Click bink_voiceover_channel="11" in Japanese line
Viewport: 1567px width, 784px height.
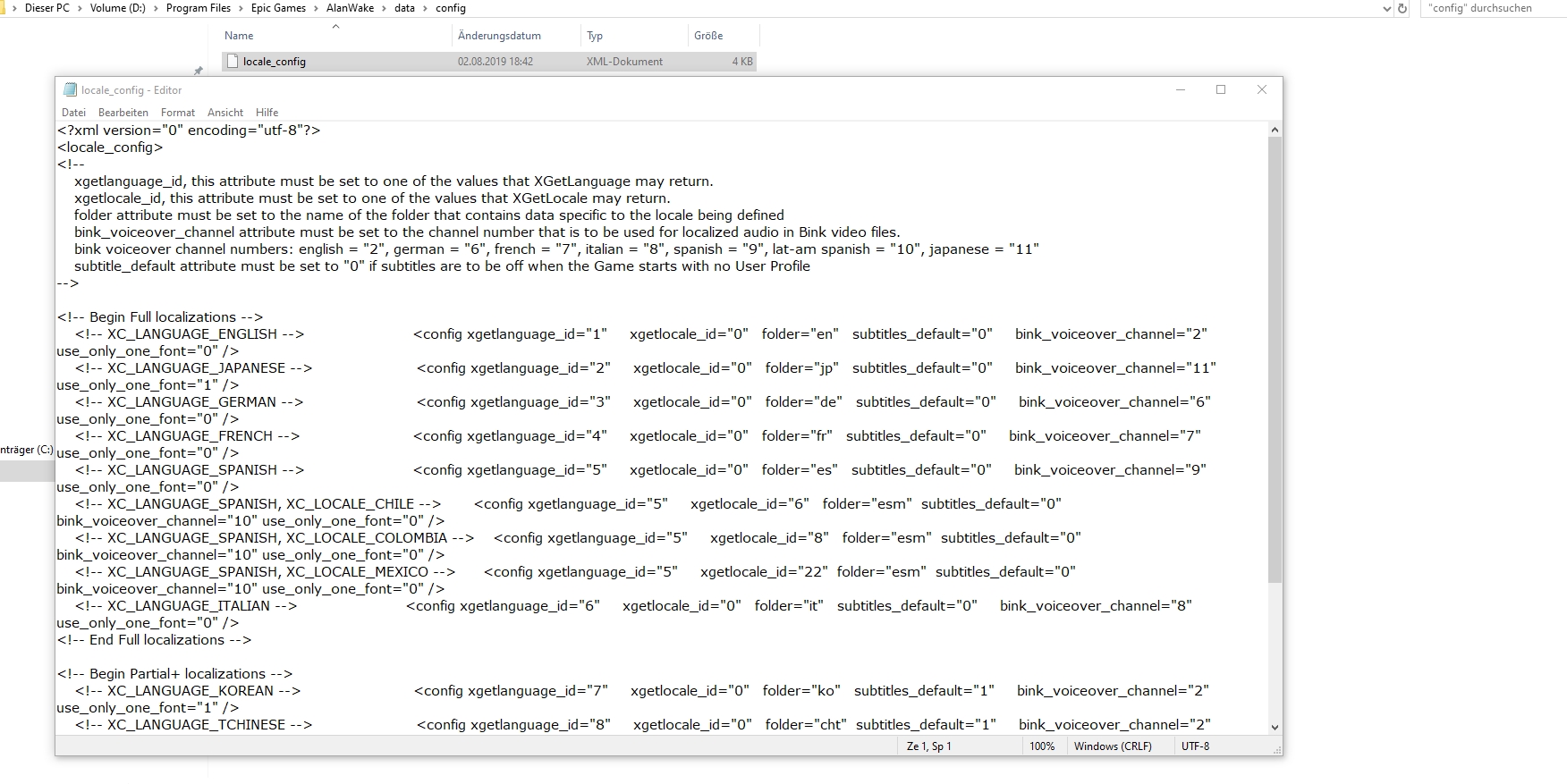1115,368
